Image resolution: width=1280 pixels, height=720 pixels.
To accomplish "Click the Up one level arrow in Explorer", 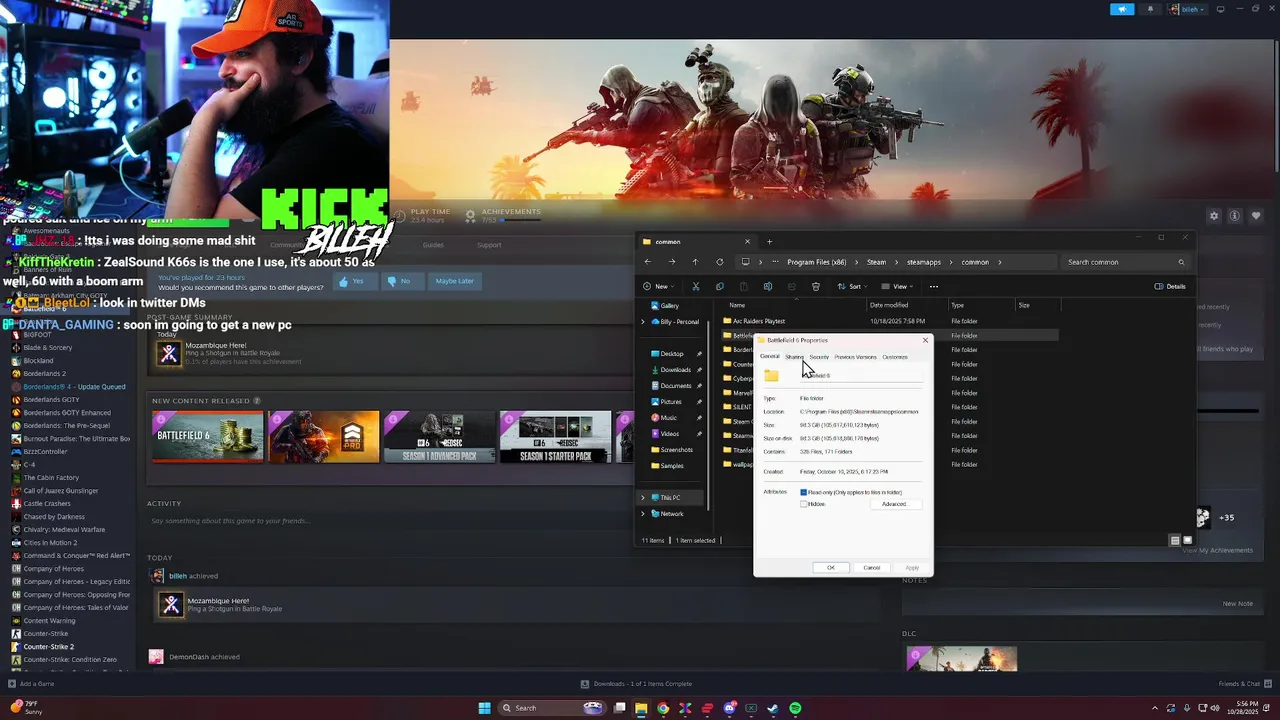I will [695, 262].
